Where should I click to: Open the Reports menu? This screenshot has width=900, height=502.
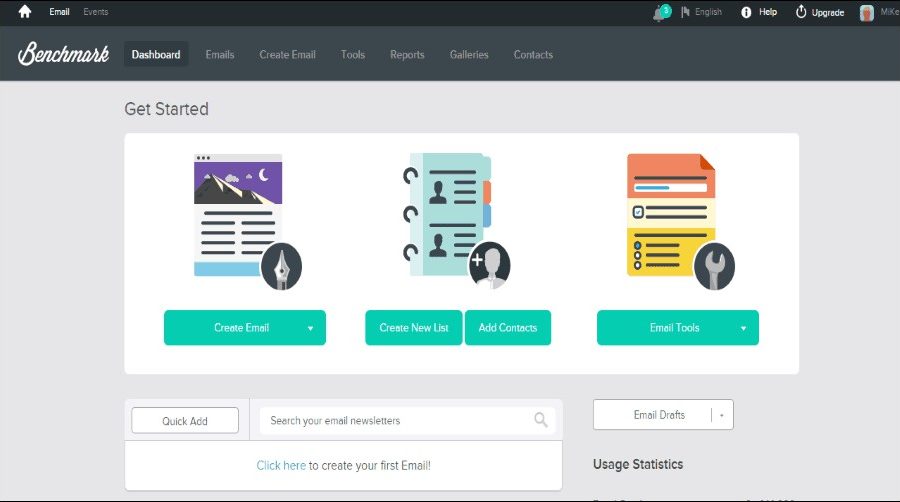pos(407,55)
